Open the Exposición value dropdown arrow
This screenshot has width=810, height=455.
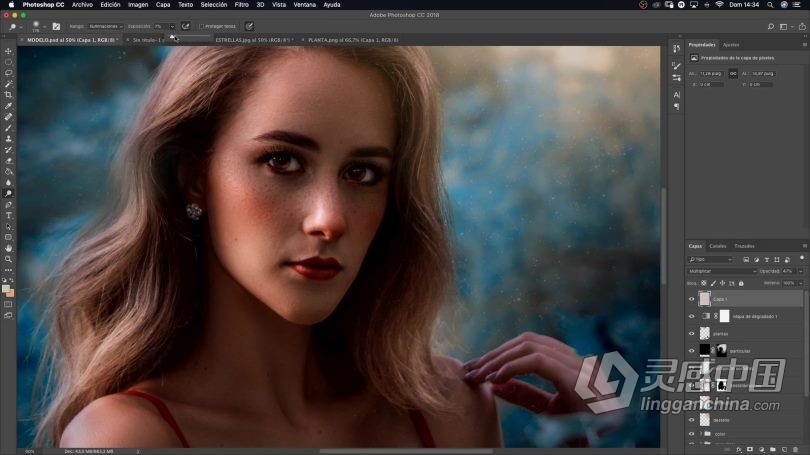[172, 26]
